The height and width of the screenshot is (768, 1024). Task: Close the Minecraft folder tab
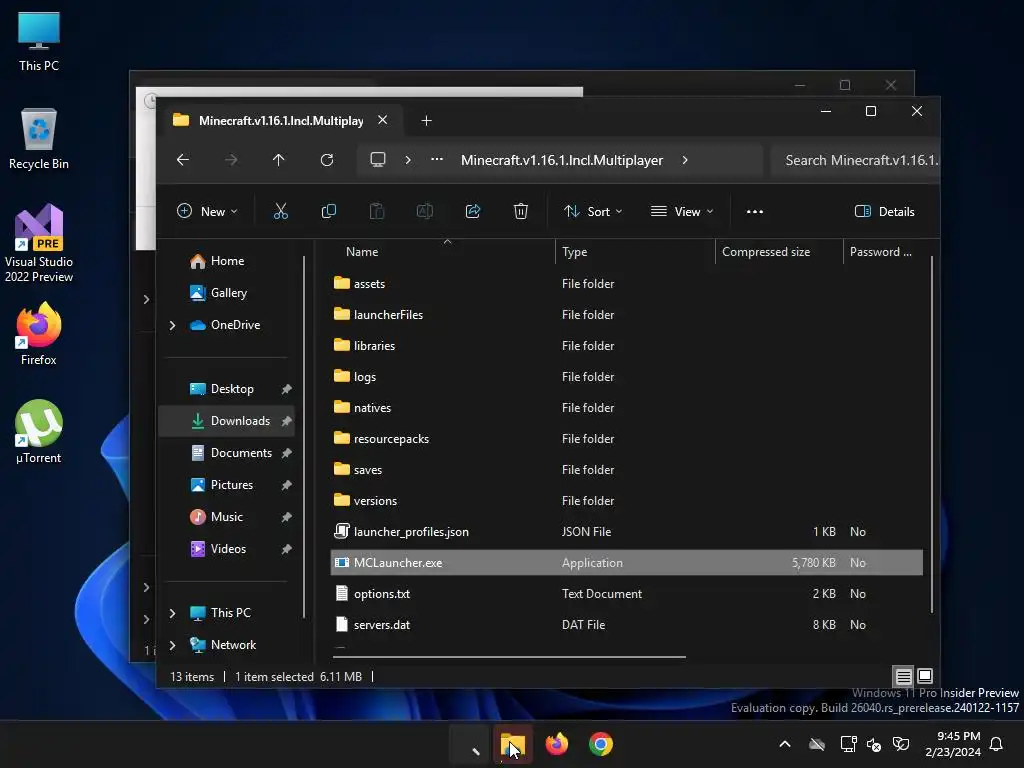tap(383, 120)
